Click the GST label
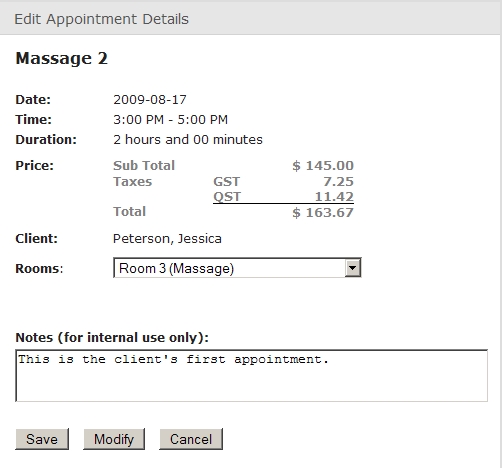 [x=227, y=182]
